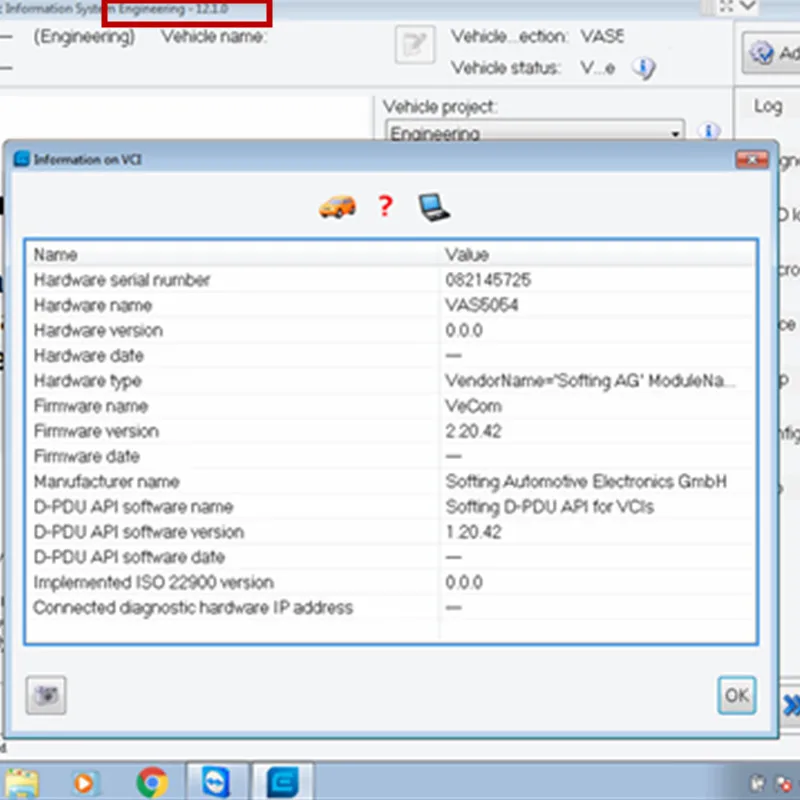Open the Vehicle project Engineering dropdown

(534, 131)
